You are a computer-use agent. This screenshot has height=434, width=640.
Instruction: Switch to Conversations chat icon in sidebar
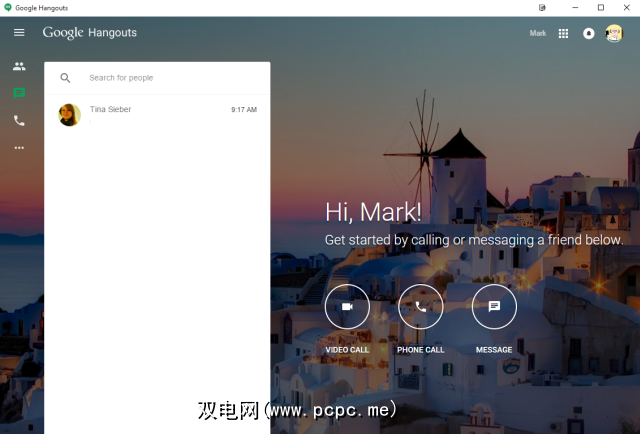coord(19,93)
